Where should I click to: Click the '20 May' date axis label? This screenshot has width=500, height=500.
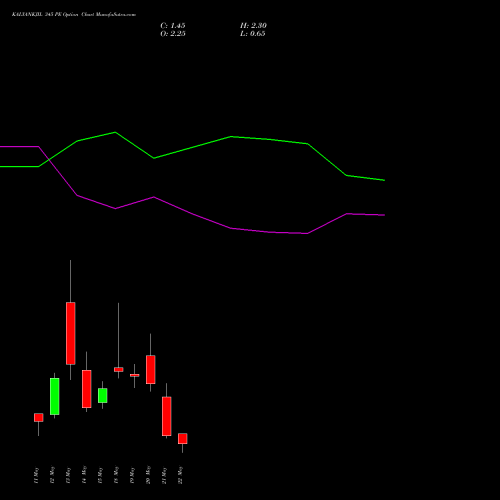click(x=148, y=475)
